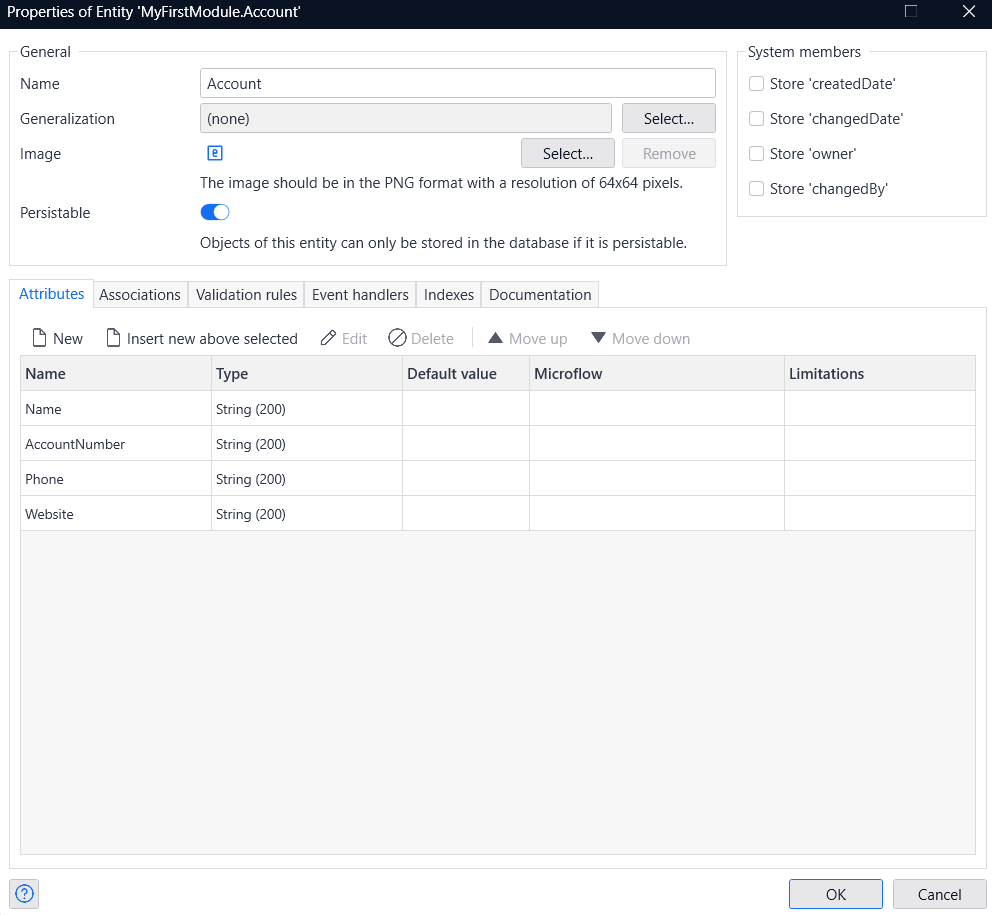Click the Move down arrow
Screen dimensions: 992x915
click(598, 338)
